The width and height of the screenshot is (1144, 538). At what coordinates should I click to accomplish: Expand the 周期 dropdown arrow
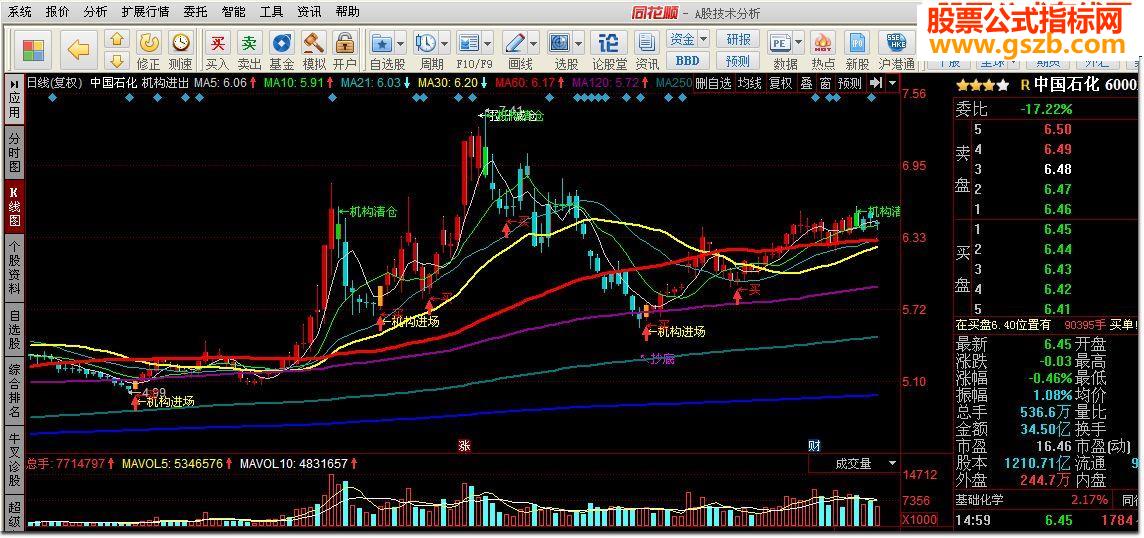click(x=444, y=42)
